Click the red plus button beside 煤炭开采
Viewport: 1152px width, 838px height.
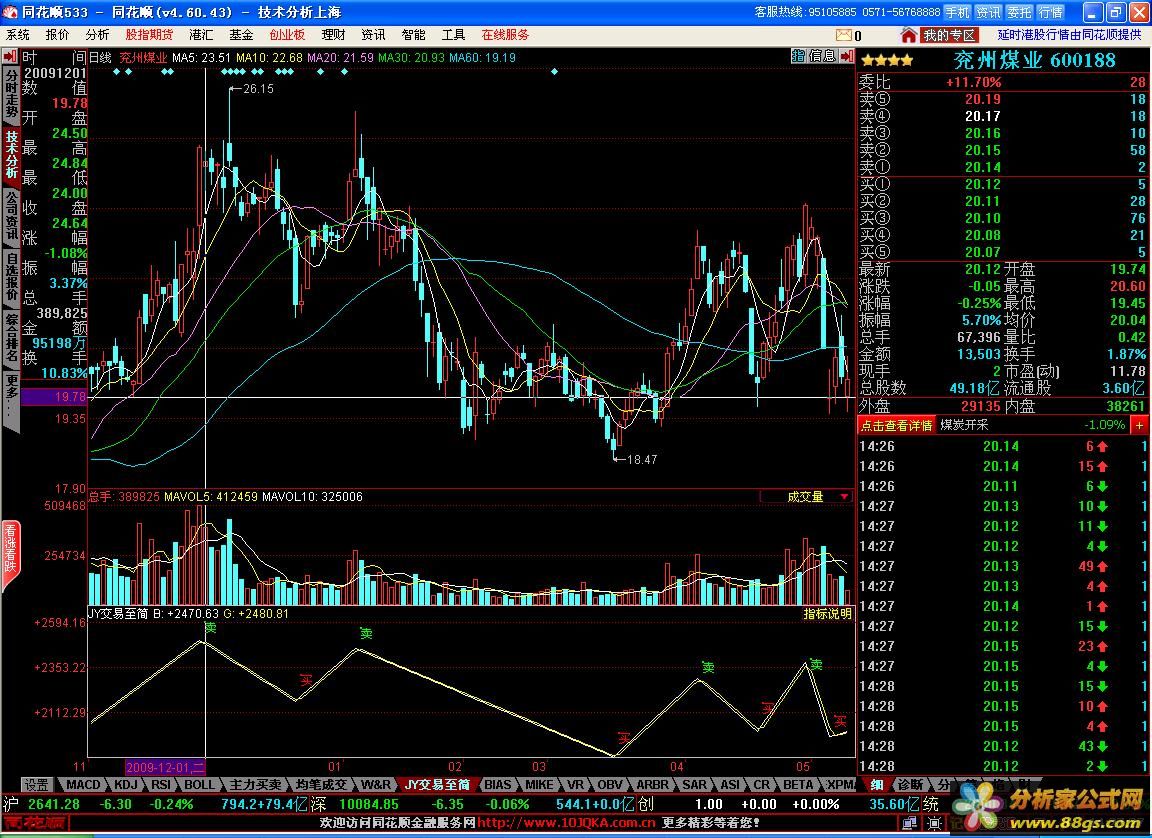(1140, 425)
